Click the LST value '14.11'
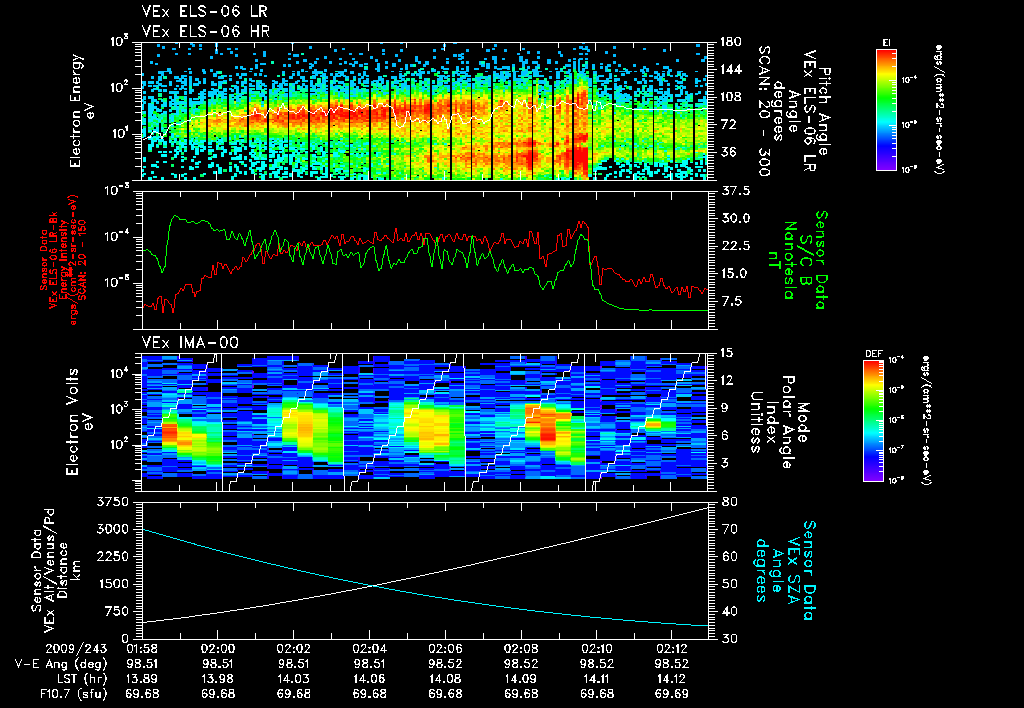Screen dimensions: 1024x708 597,679
